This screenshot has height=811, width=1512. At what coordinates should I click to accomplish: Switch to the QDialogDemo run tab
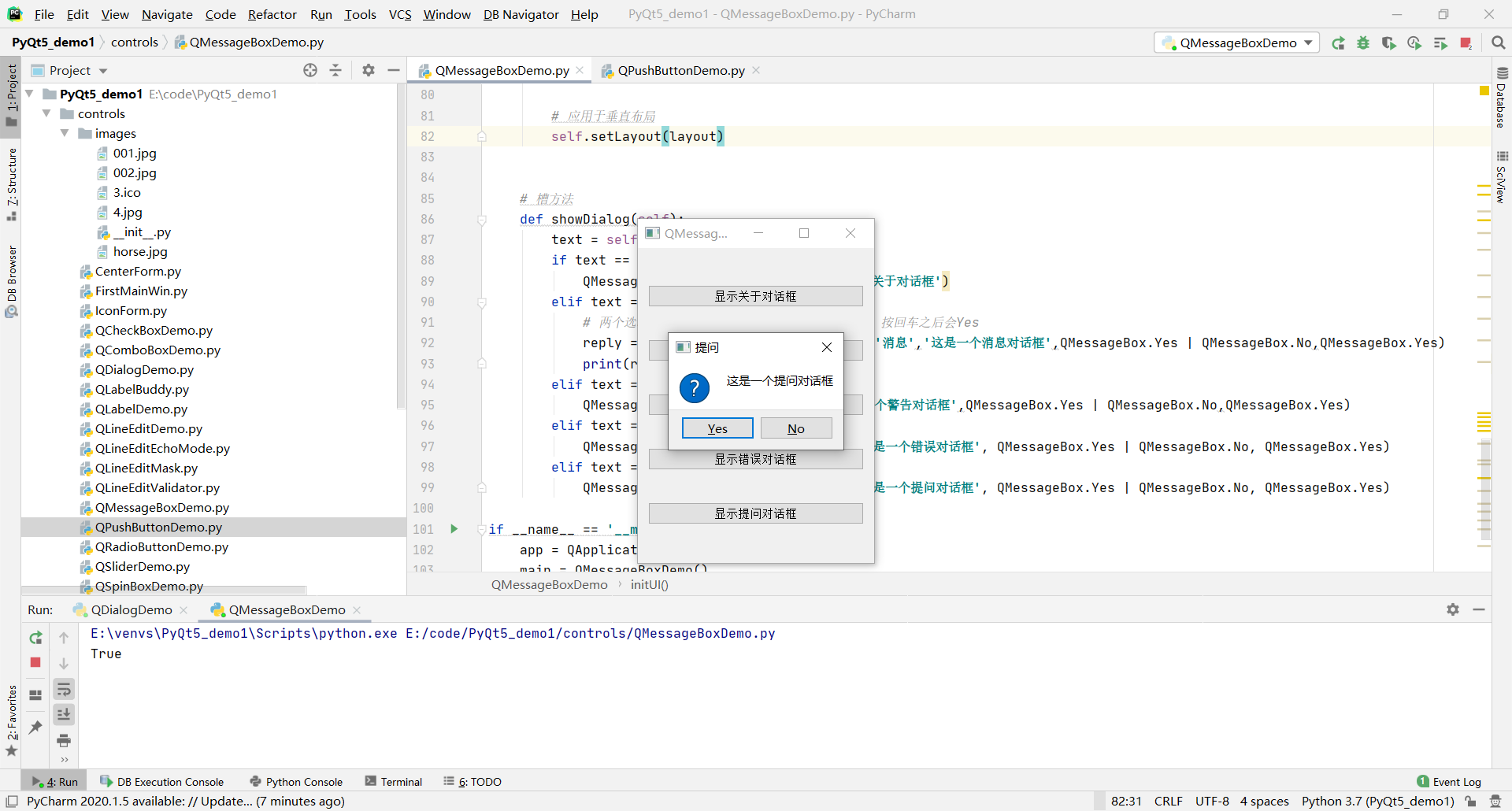click(x=131, y=609)
